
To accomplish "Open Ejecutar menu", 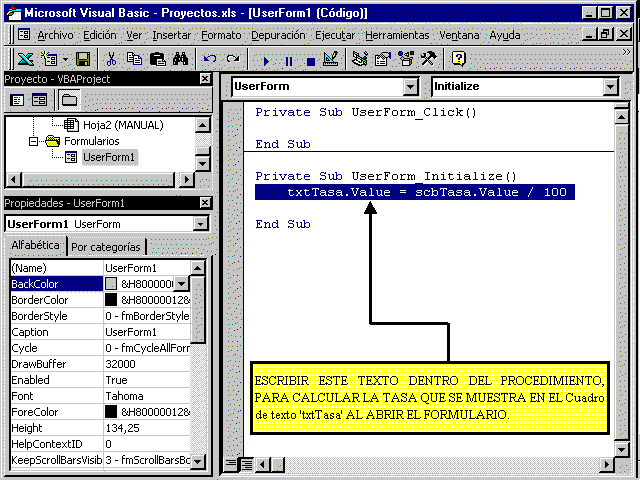I will coord(335,36).
